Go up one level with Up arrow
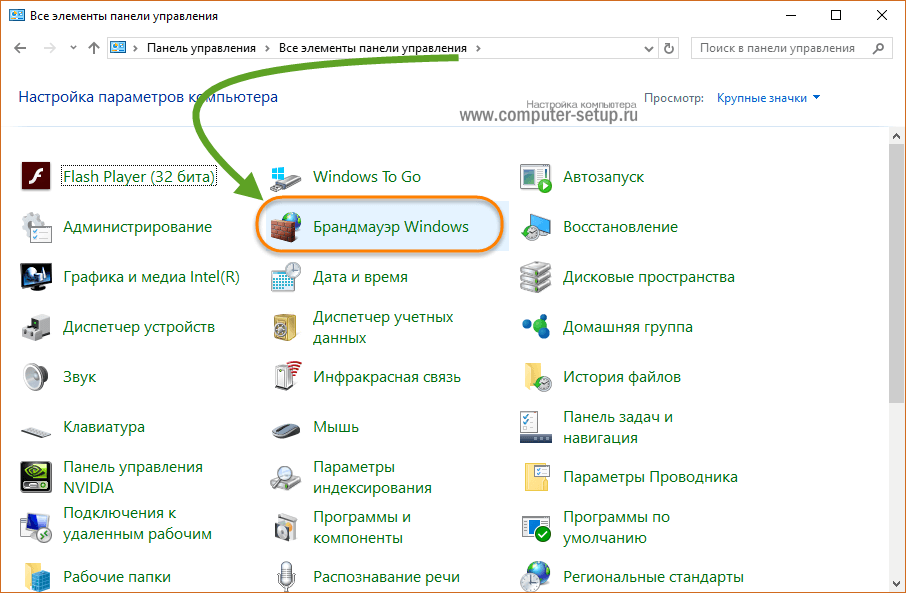 pos(94,48)
